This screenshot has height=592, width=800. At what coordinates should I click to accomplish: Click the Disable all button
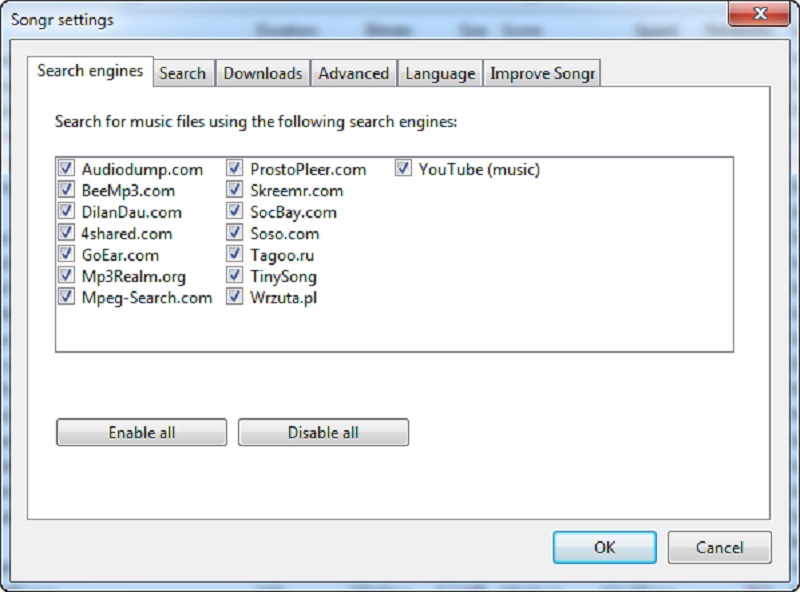[x=323, y=432]
